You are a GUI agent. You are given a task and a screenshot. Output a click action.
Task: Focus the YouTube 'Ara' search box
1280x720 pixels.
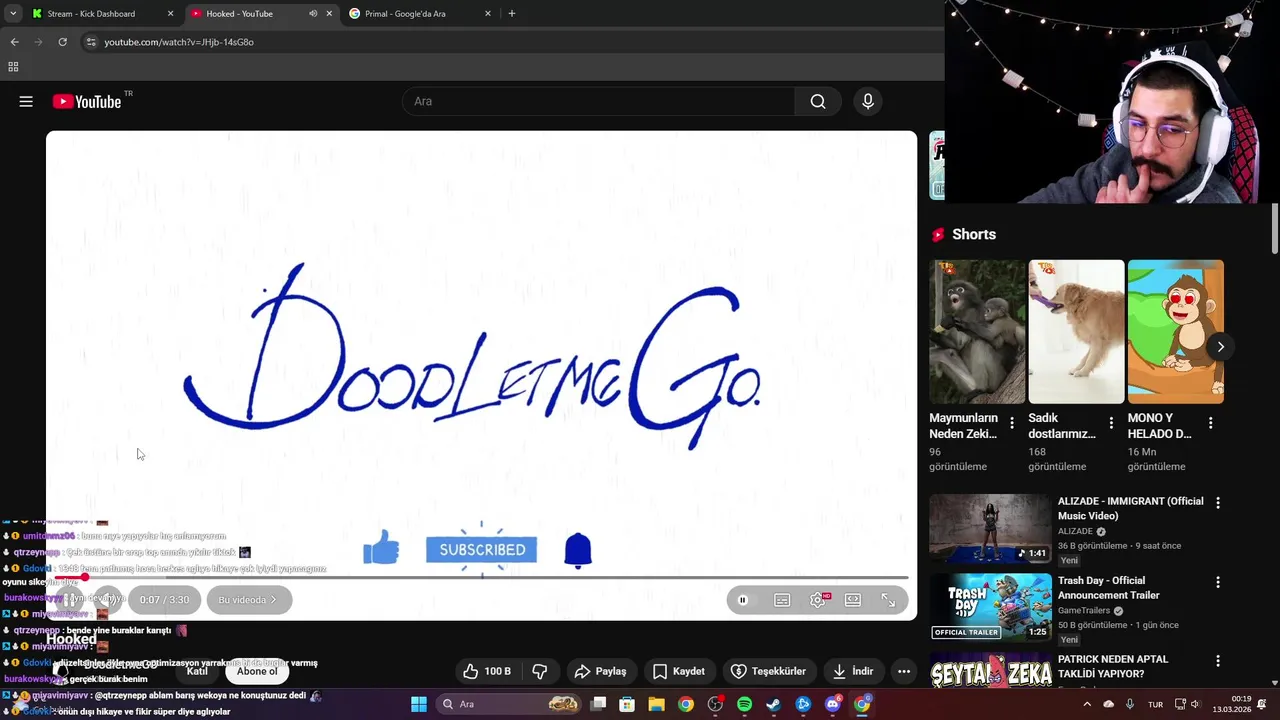coord(598,101)
